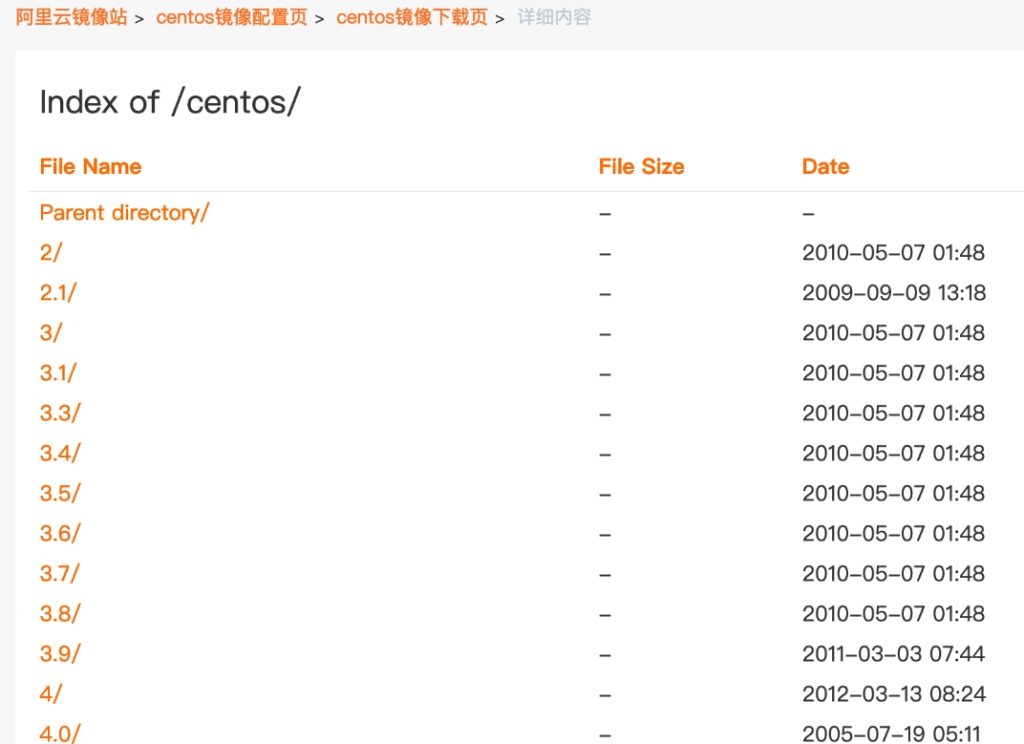Open the 3/ directory
This screenshot has height=744, width=1024.
(51, 333)
